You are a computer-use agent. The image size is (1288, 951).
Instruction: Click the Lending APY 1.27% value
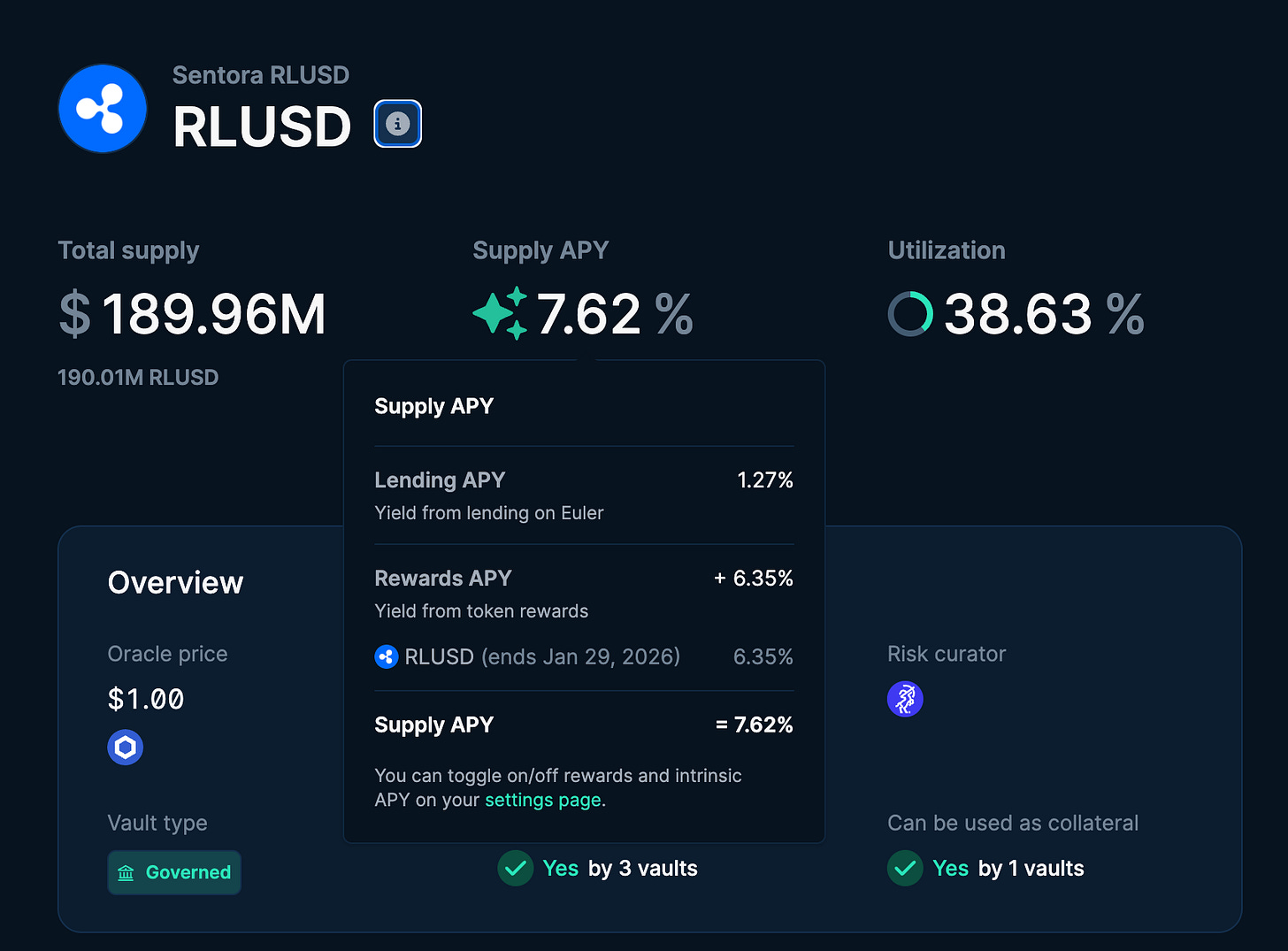[765, 480]
